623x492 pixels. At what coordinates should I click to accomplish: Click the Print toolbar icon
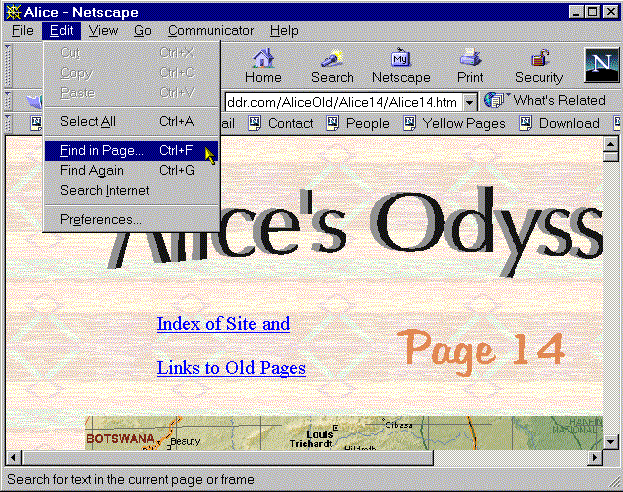(x=470, y=65)
